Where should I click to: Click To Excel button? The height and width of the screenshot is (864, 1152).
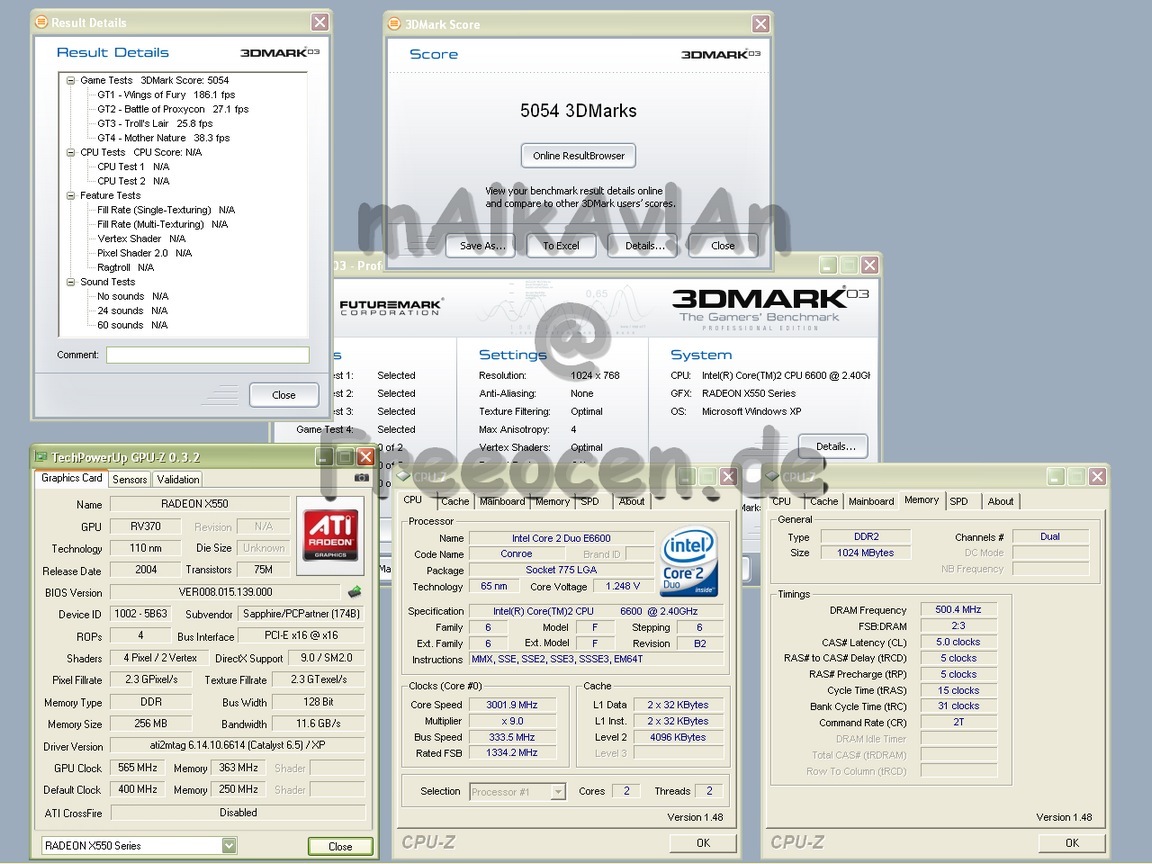tap(561, 246)
